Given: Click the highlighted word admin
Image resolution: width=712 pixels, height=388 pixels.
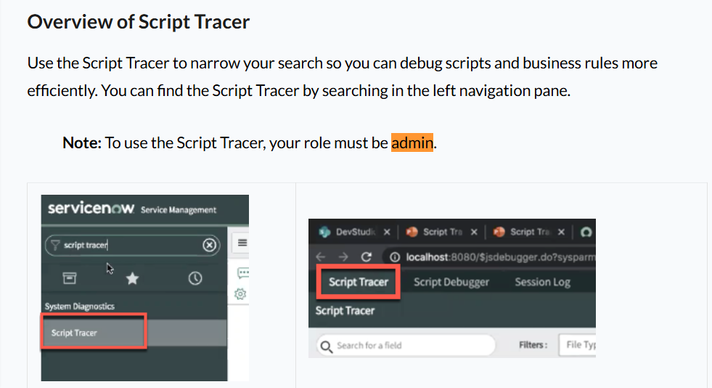Looking at the screenshot, I should click(412, 143).
